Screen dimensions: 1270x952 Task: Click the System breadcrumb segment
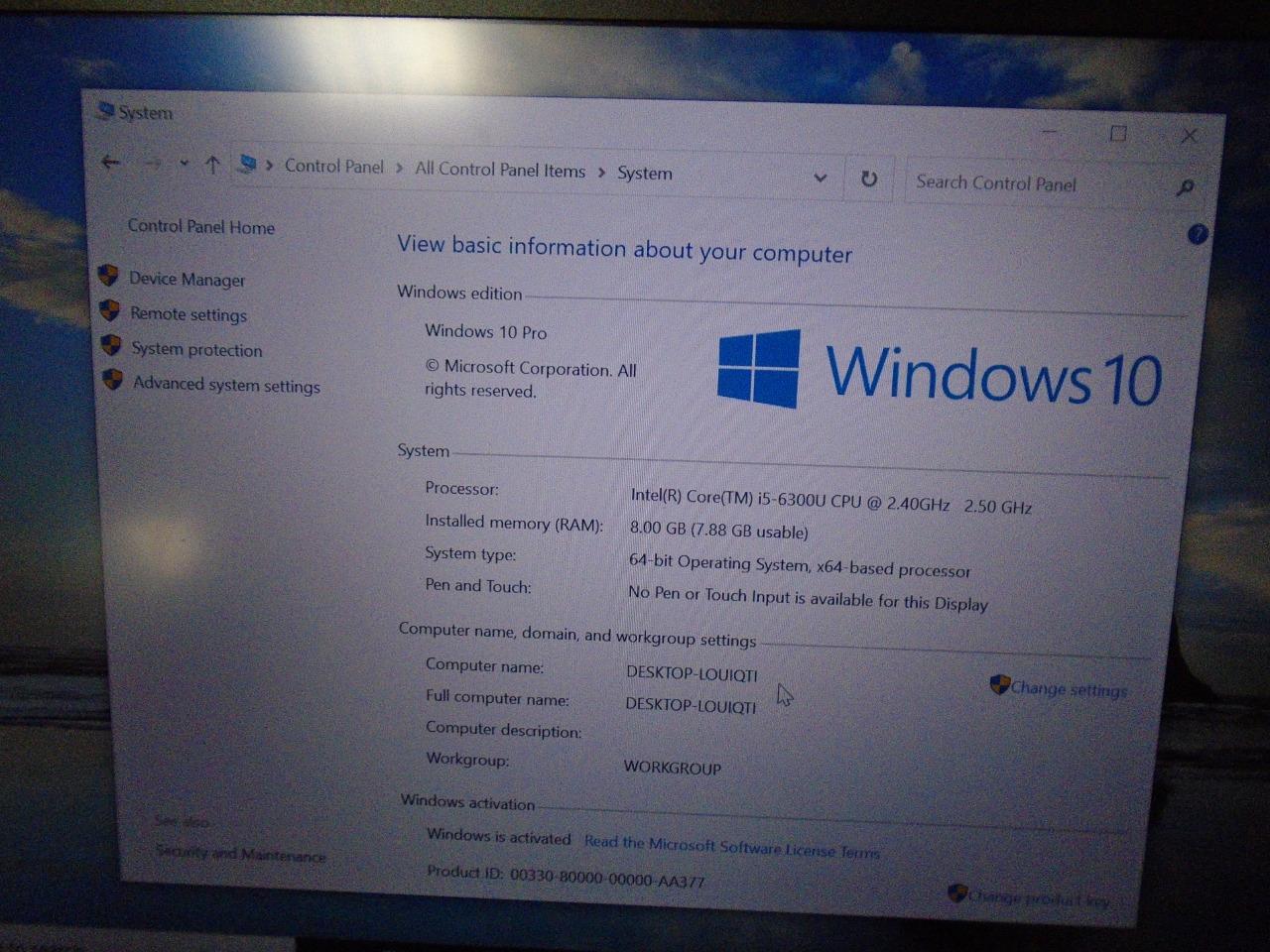(645, 173)
